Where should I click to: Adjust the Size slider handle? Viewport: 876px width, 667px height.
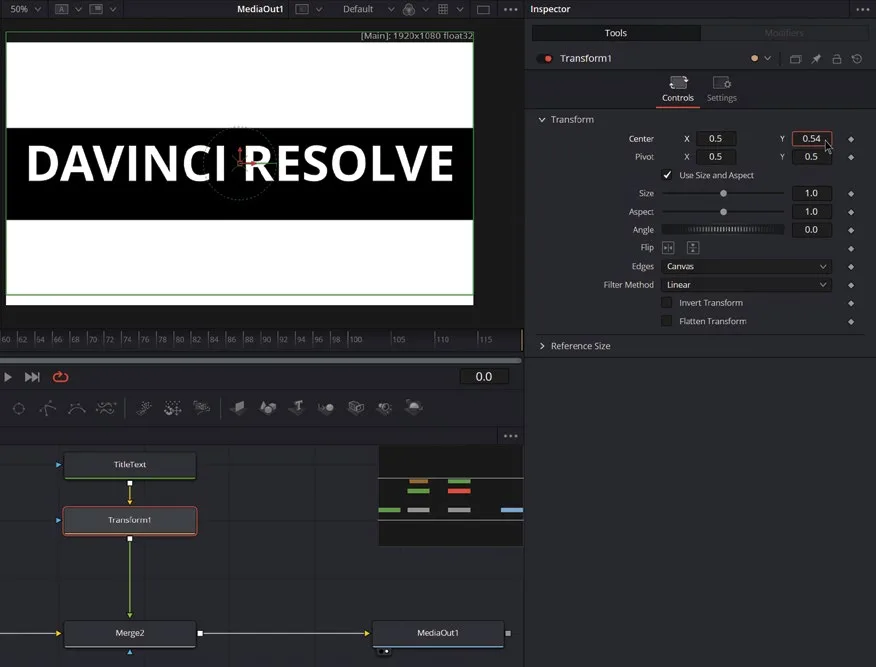(723, 193)
